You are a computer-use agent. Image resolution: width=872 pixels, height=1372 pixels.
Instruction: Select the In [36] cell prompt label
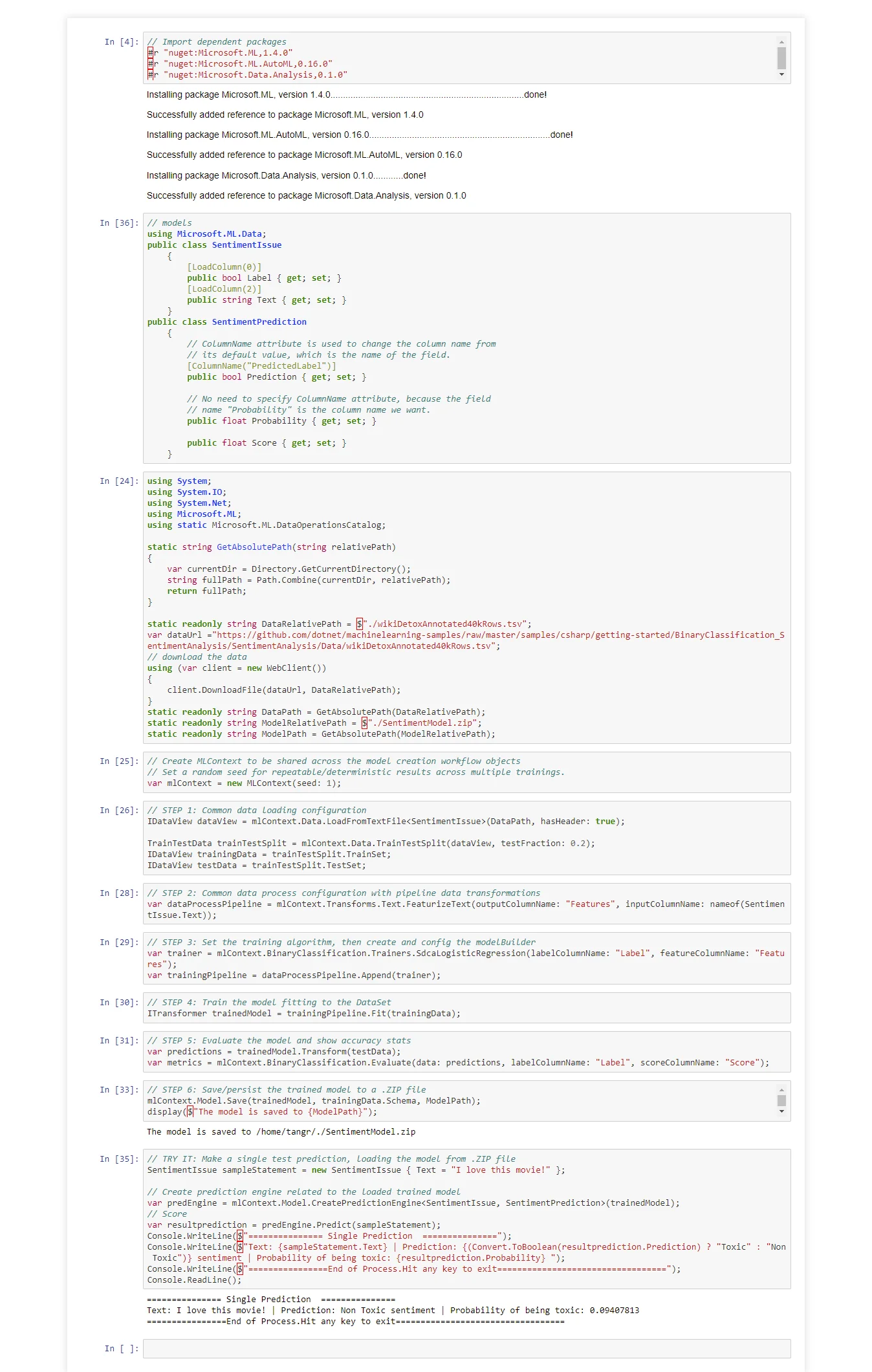pyautogui.click(x=119, y=223)
